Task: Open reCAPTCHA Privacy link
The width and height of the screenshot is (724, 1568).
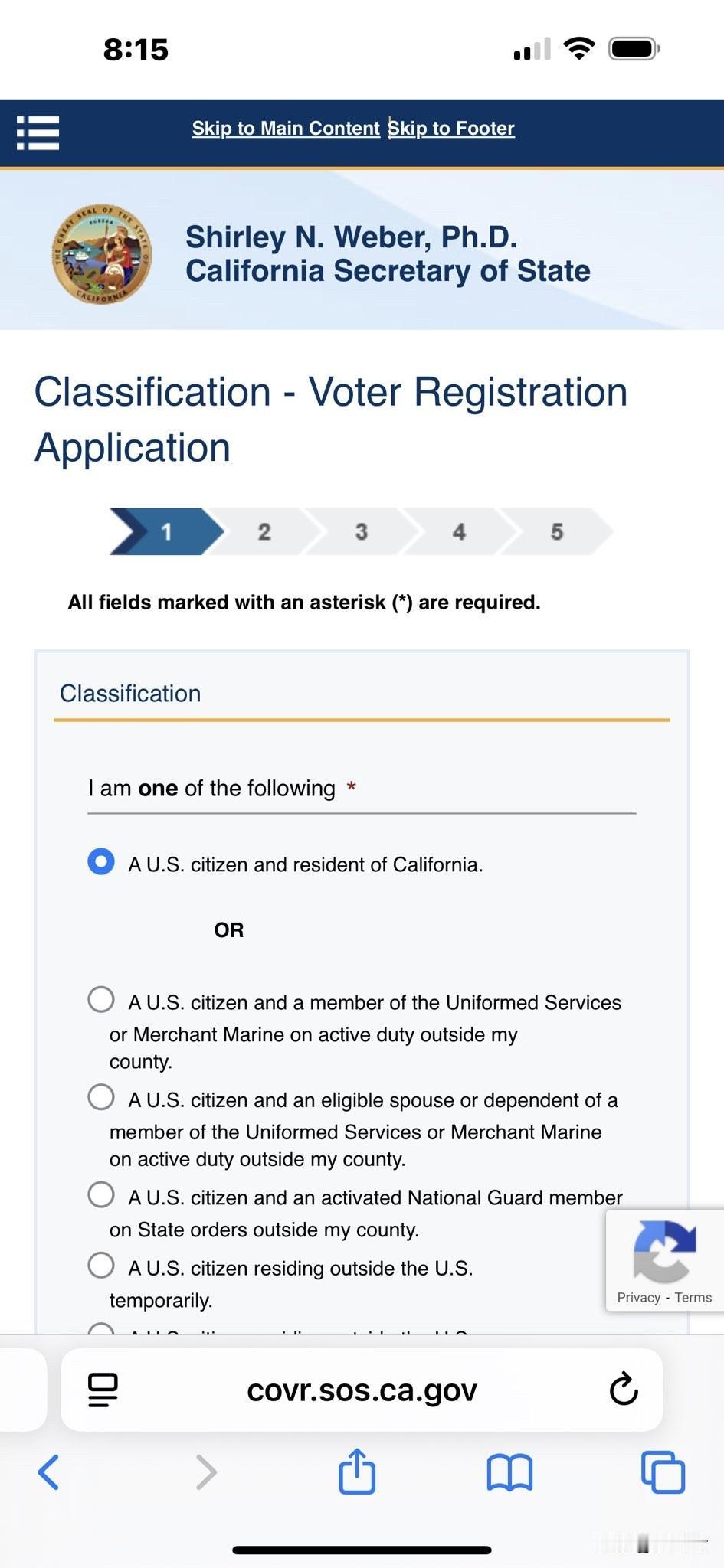Action: (x=638, y=1297)
